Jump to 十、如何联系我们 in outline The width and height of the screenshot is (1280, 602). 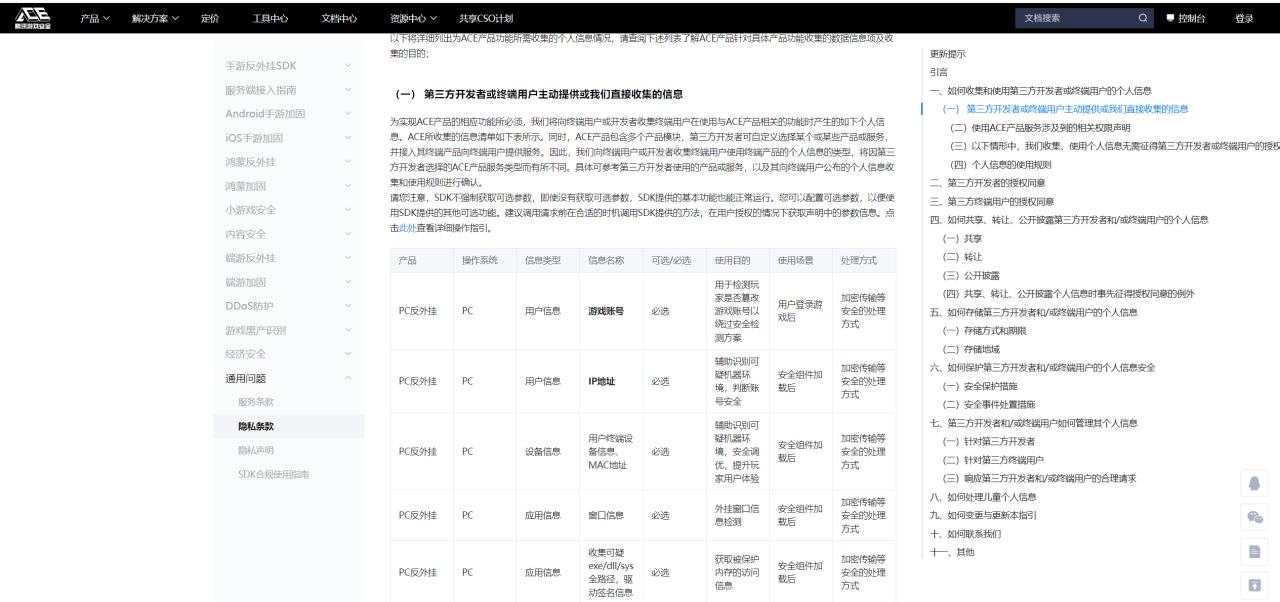[x=965, y=534]
